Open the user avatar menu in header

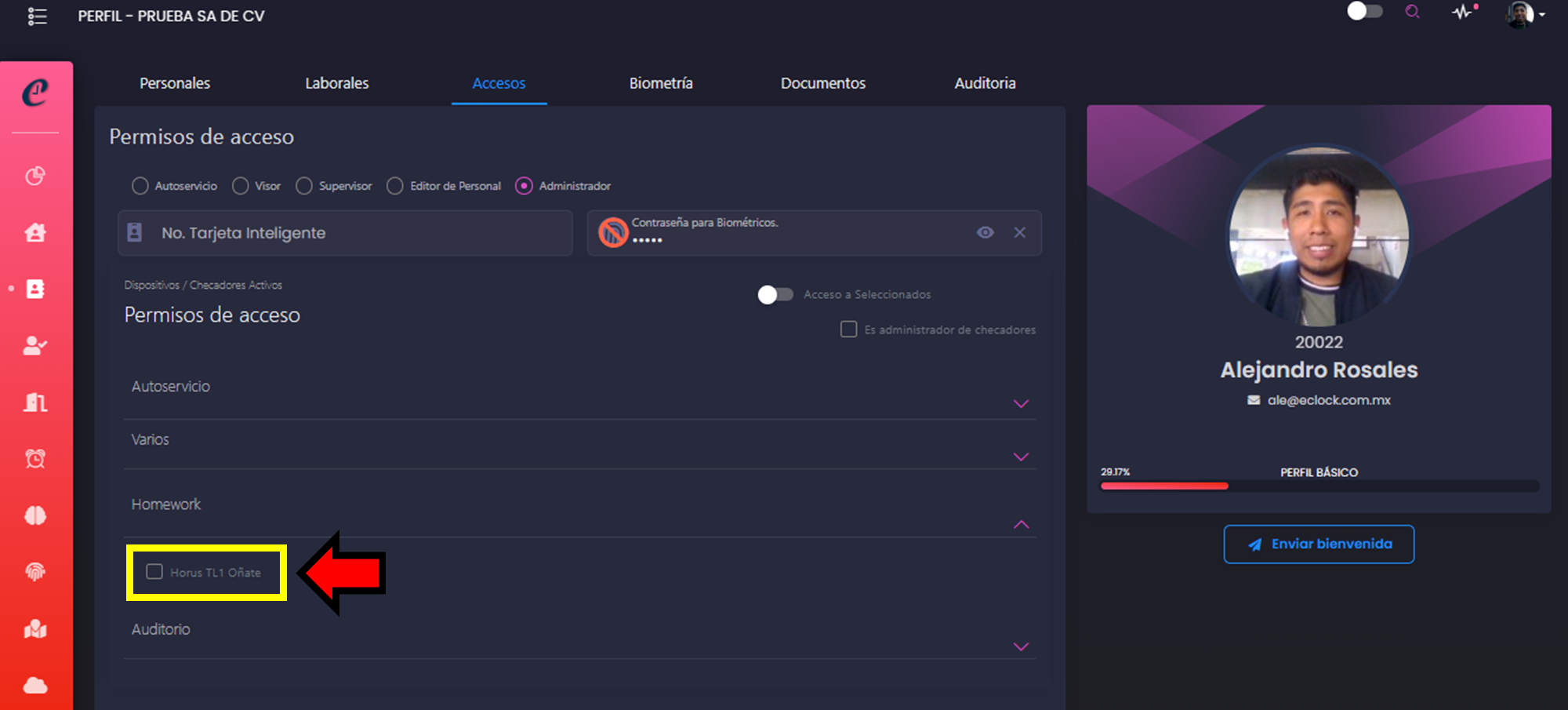tap(1525, 14)
